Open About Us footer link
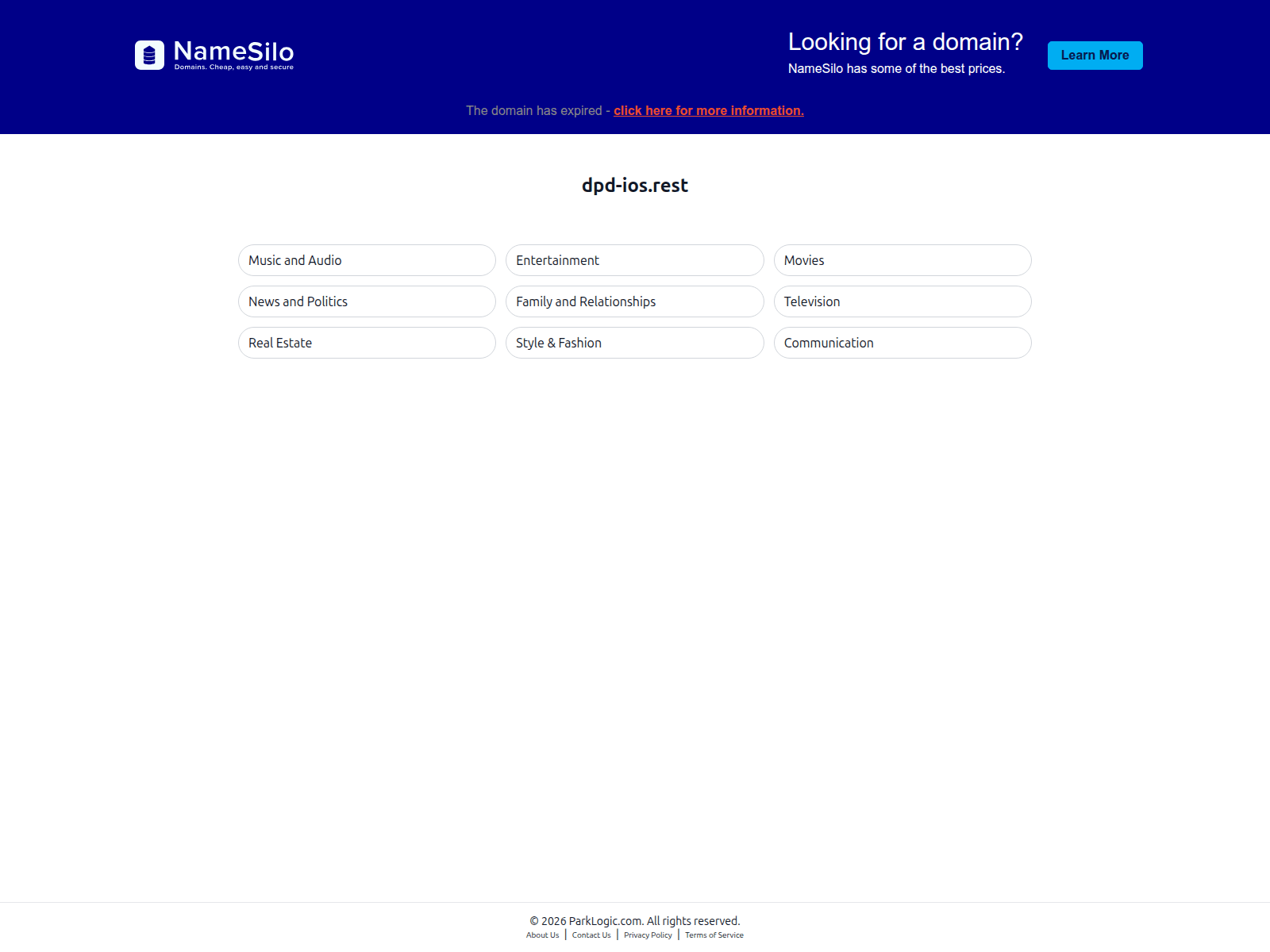Image resolution: width=1270 pixels, height=952 pixels. pos(542,935)
